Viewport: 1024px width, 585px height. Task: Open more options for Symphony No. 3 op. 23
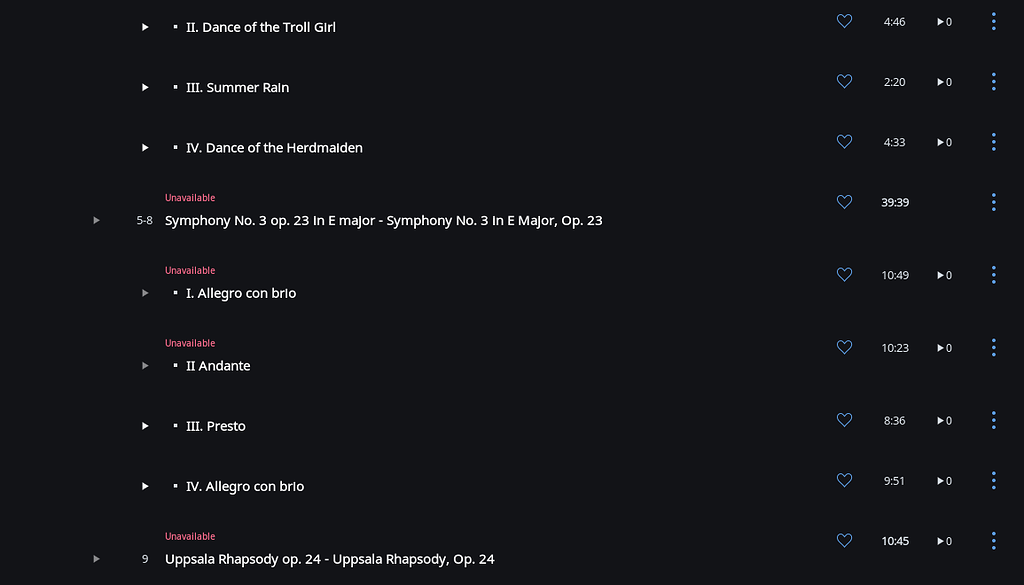click(993, 202)
